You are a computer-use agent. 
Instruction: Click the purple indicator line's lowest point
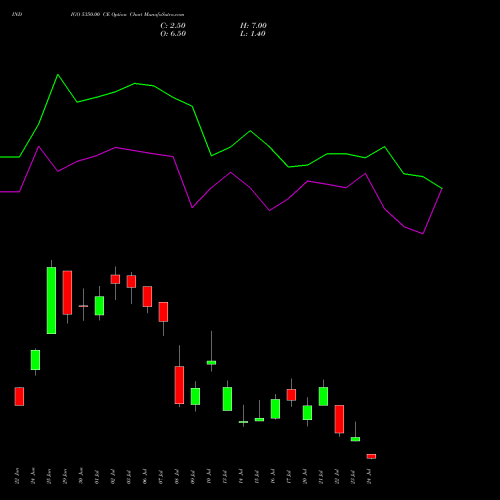point(423,234)
